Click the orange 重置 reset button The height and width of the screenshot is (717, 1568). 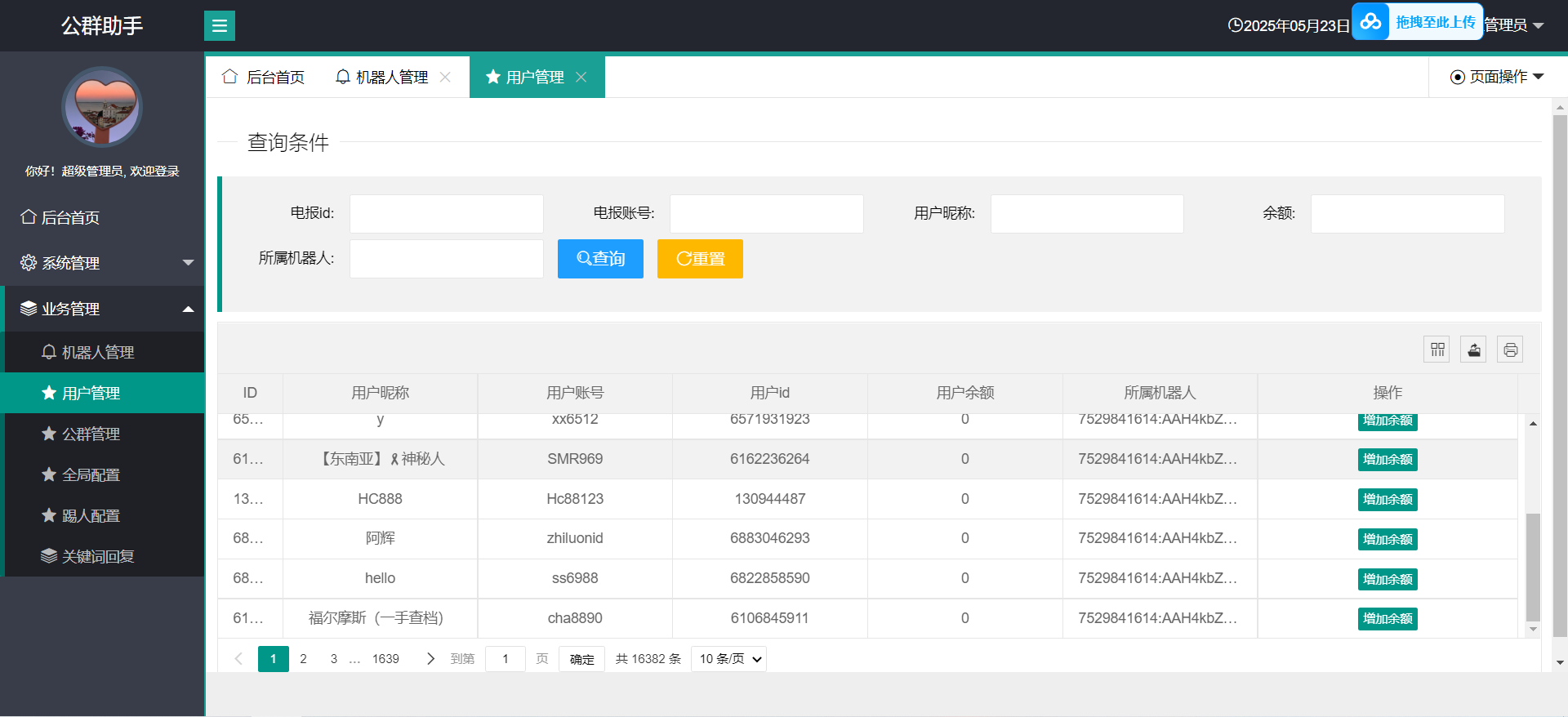[700, 259]
